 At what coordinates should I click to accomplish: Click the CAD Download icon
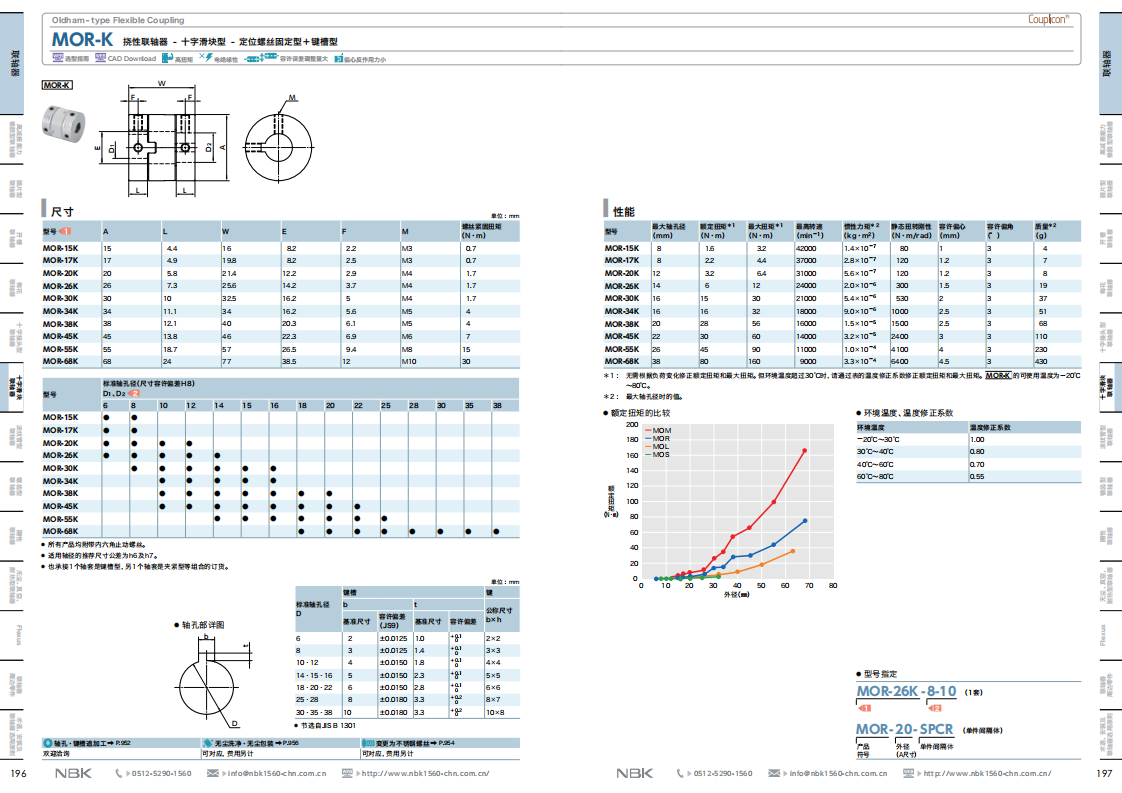pyautogui.click(x=101, y=58)
